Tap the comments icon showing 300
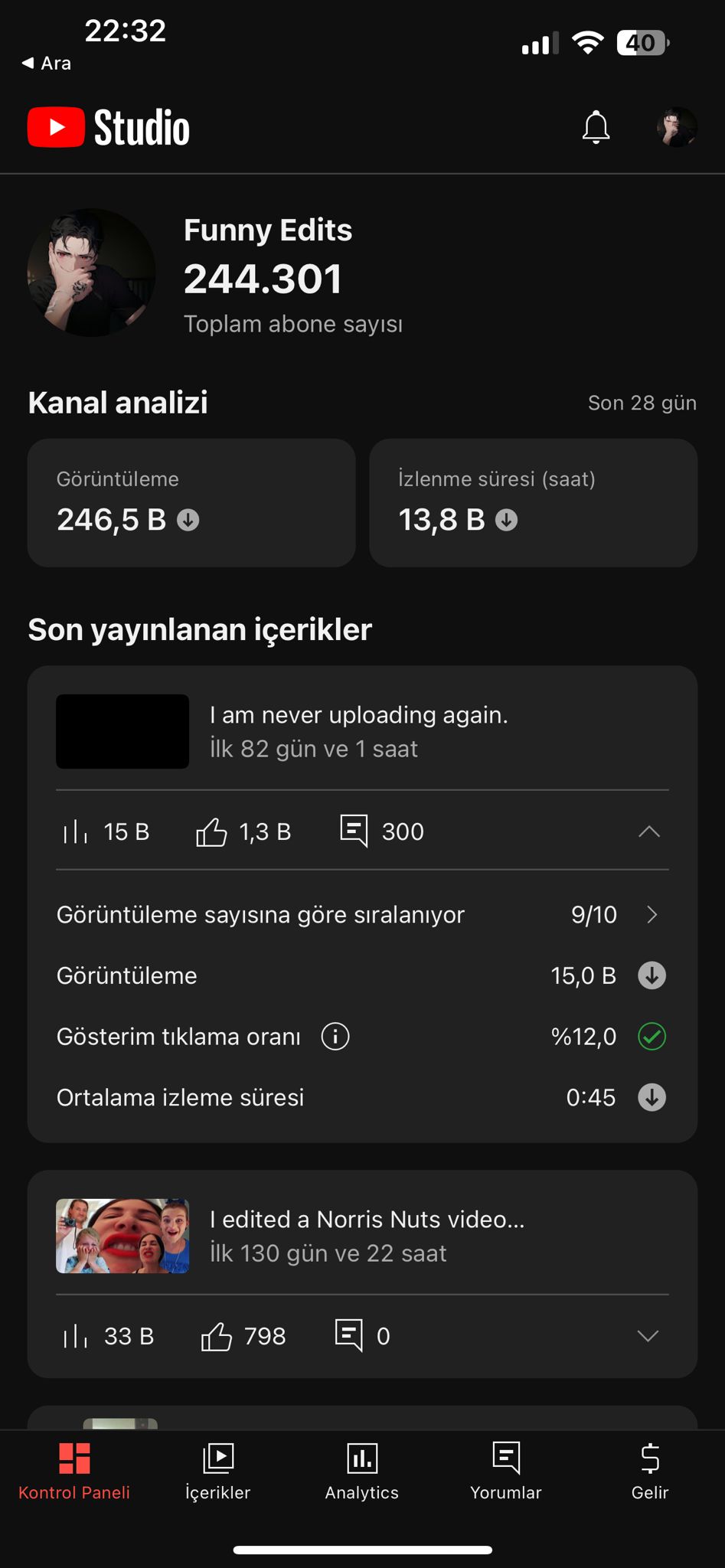 pos(354,831)
